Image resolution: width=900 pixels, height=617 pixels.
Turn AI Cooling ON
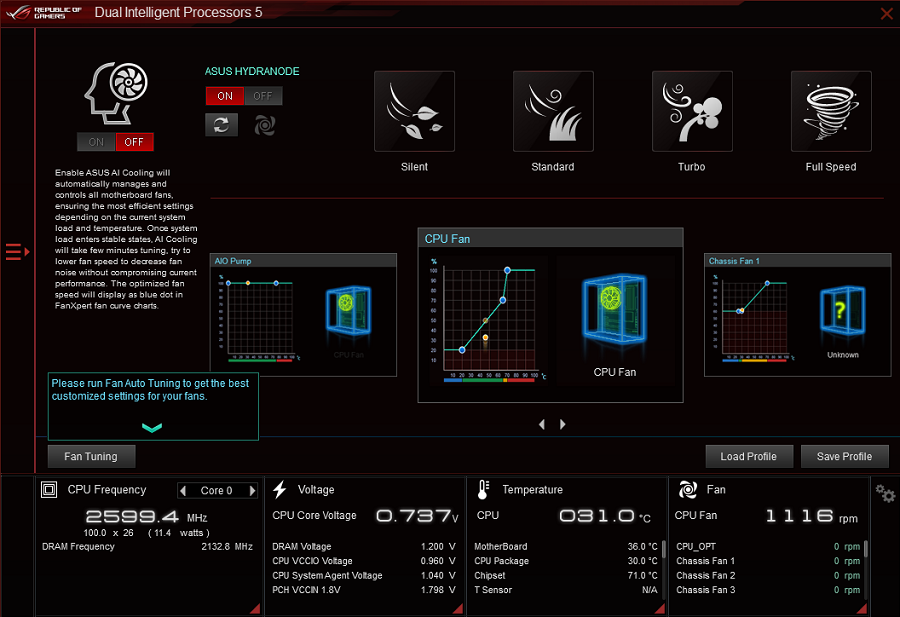point(96,142)
